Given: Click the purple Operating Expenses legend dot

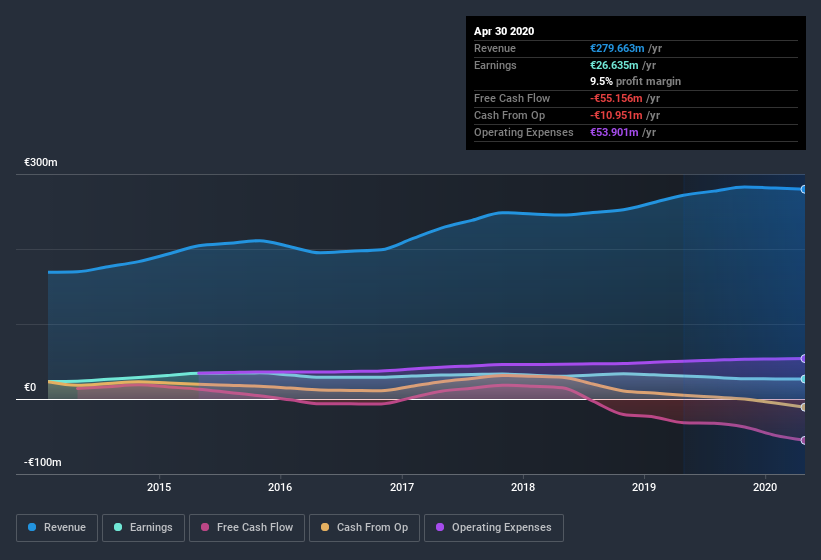Looking at the screenshot, I should click(x=441, y=527).
